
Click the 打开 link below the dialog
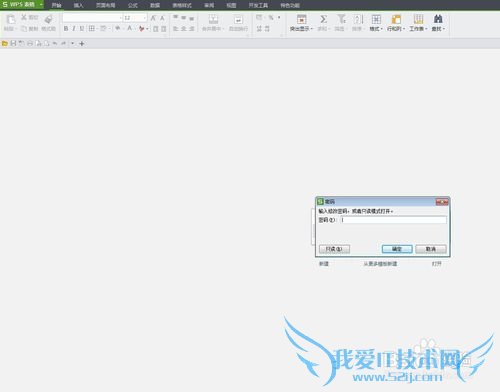pos(437,264)
